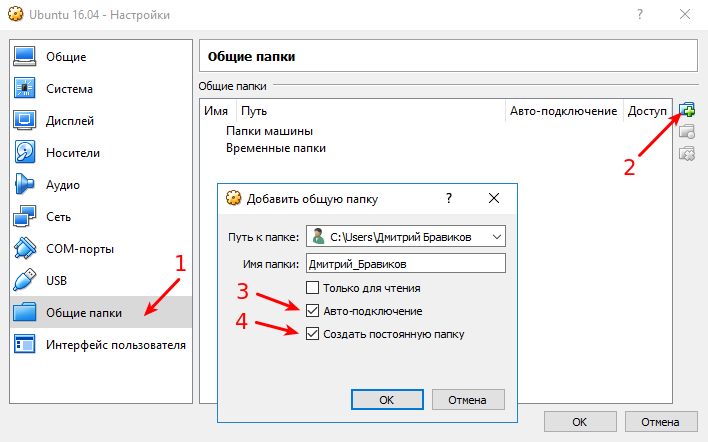
Task: Click the add shared folder icon
Action: [x=687, y=110]
